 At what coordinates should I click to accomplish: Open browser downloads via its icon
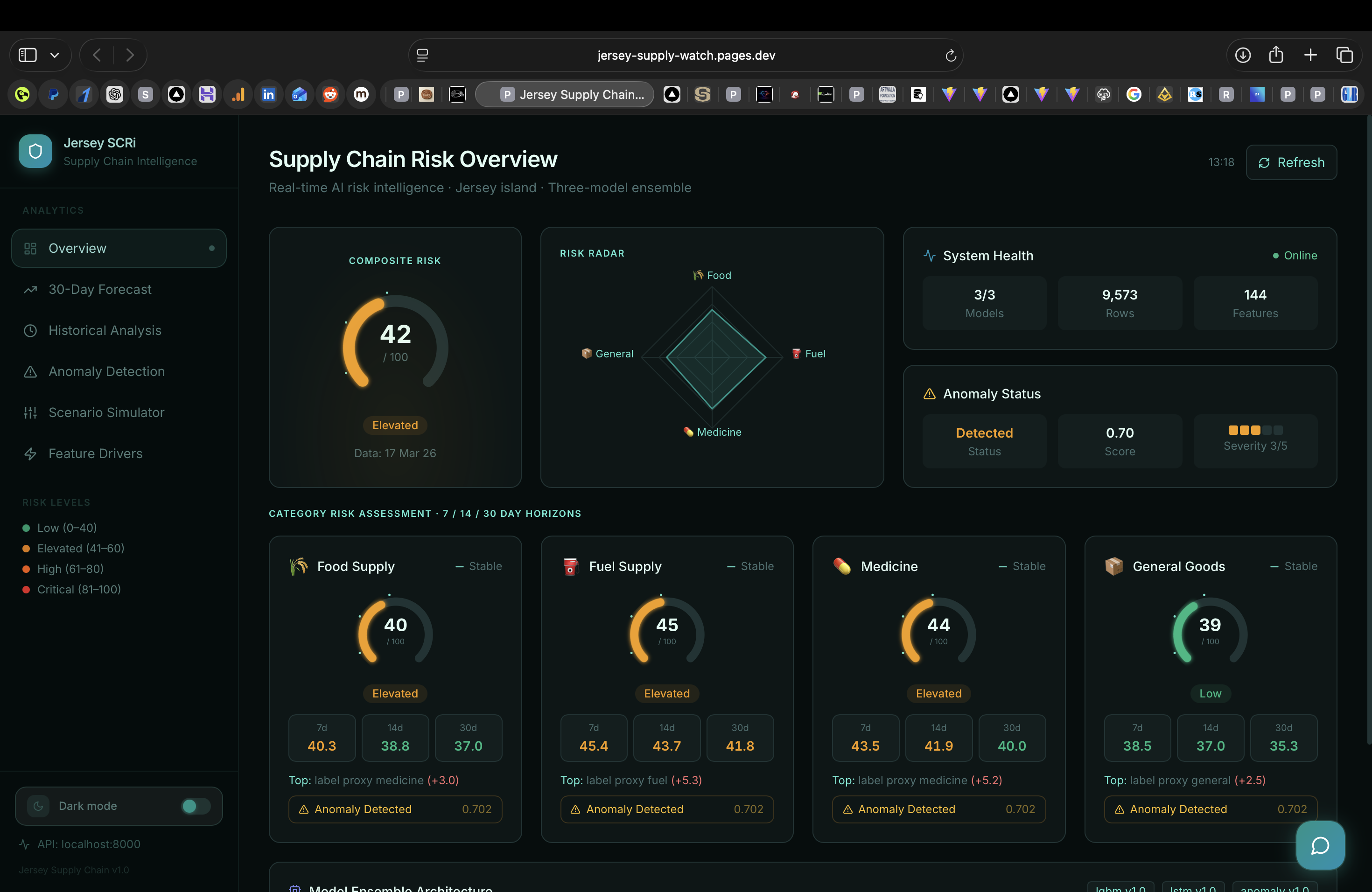pos(1243,55)
